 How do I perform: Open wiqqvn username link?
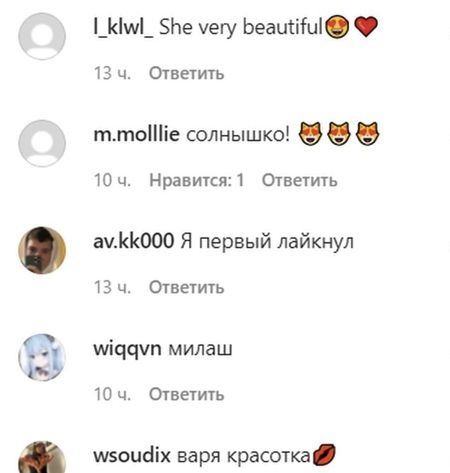[127, 349]
